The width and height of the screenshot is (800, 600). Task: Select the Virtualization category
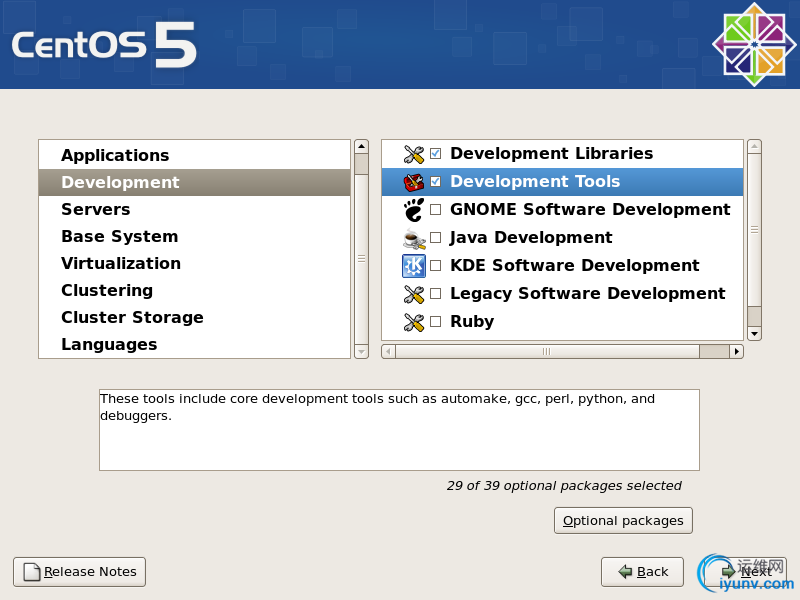pyautogui.click(x=195, y=263)
